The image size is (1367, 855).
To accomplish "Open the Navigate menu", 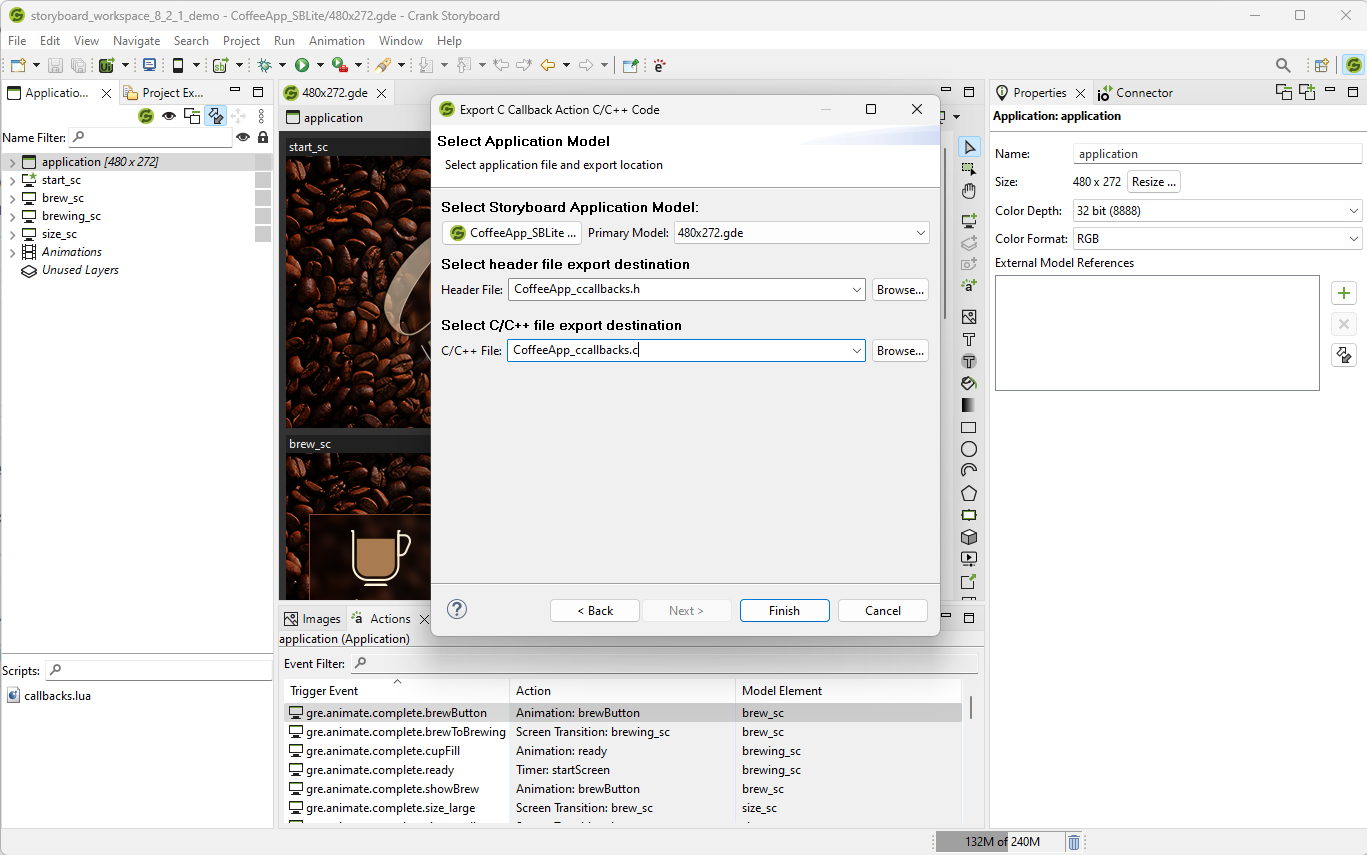I will click(136, 41).
